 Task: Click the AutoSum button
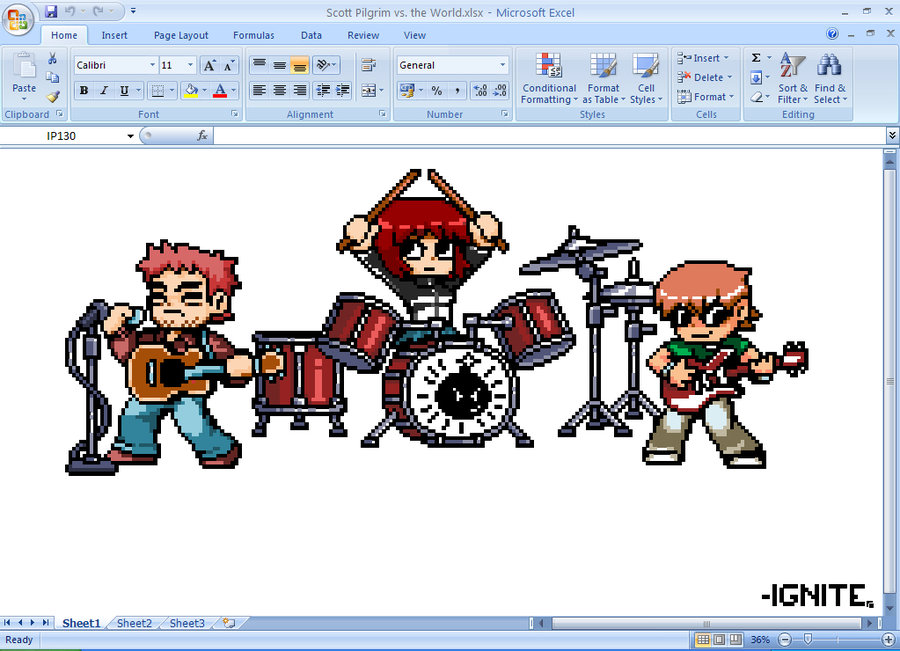click(x=758, y=58)
